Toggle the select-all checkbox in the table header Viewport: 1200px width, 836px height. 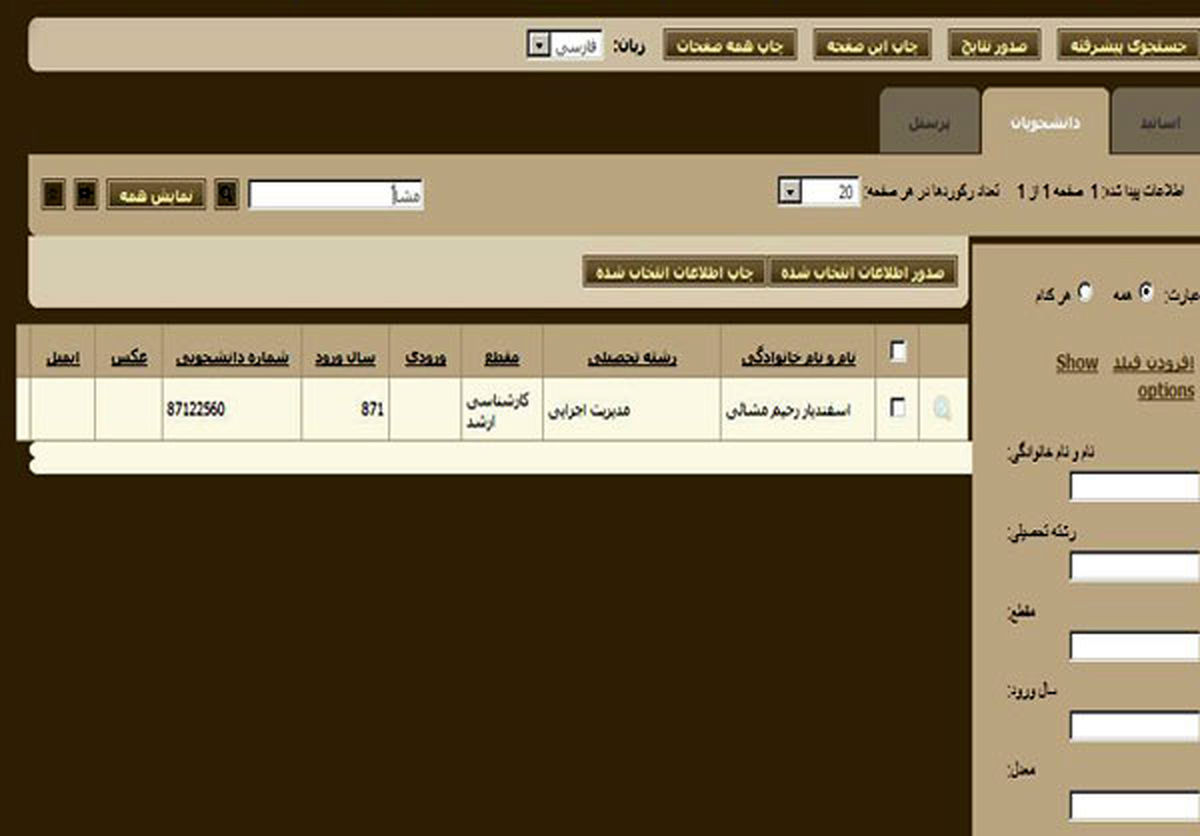pyautogui.click(x=899, y=349)
